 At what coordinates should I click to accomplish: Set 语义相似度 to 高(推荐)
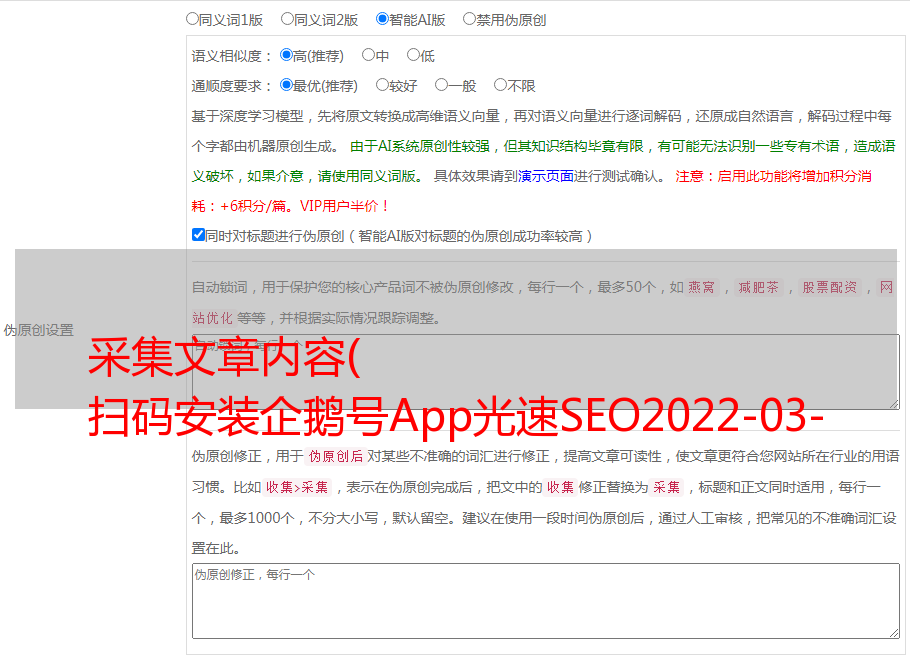click(286, 55)
